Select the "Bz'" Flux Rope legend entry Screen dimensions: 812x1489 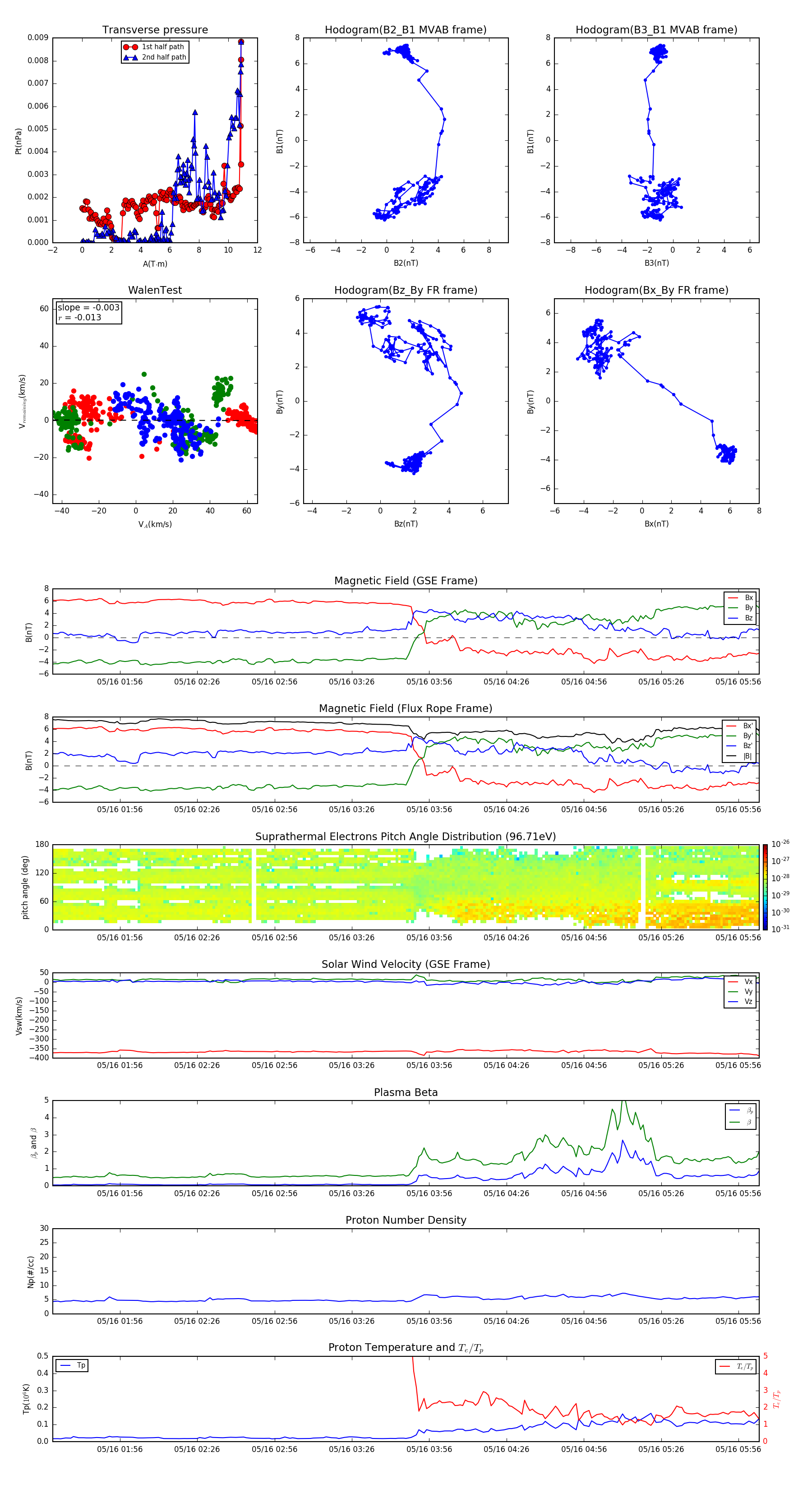(x=739, y=746)
